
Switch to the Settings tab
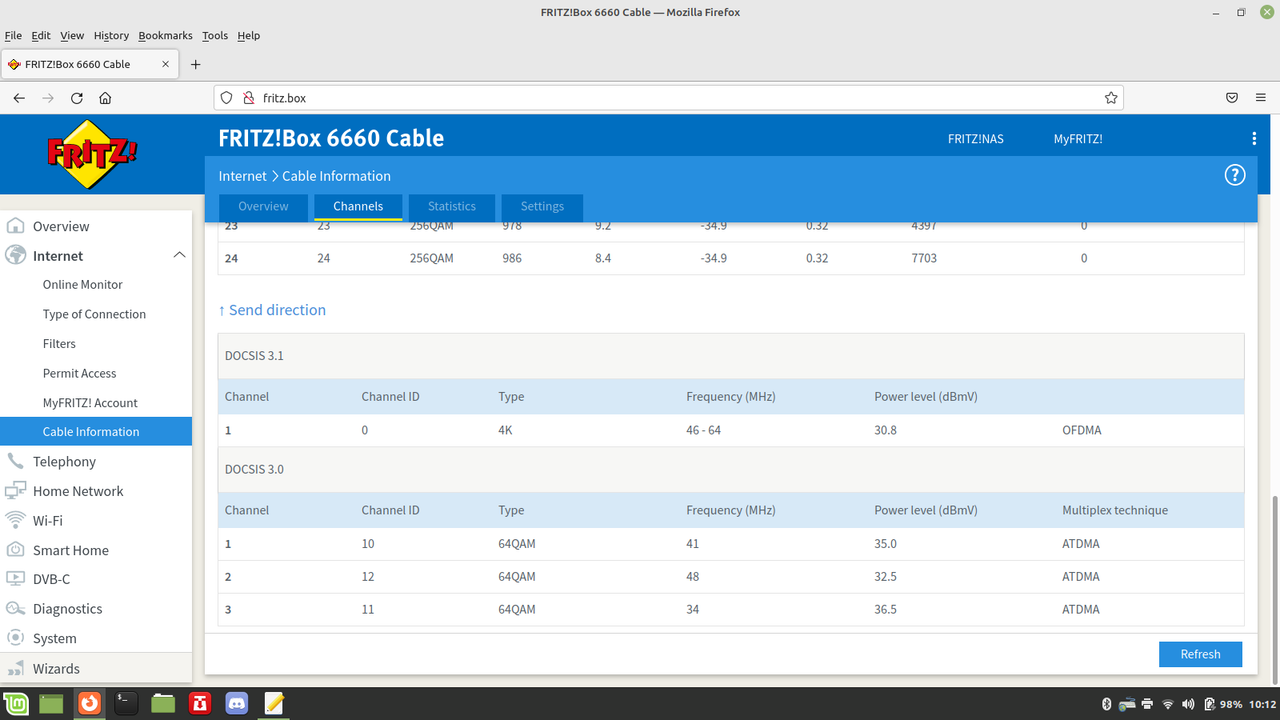[542, 206]
